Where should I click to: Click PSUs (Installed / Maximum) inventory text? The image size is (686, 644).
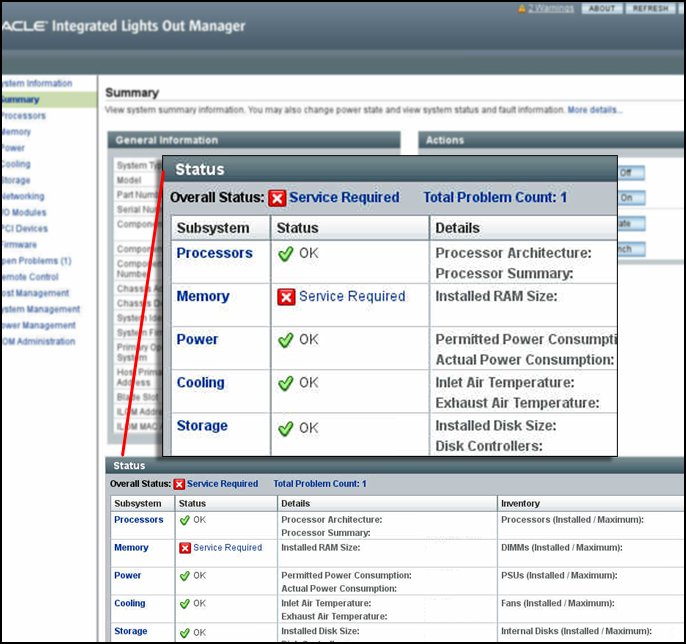point(559,576)
